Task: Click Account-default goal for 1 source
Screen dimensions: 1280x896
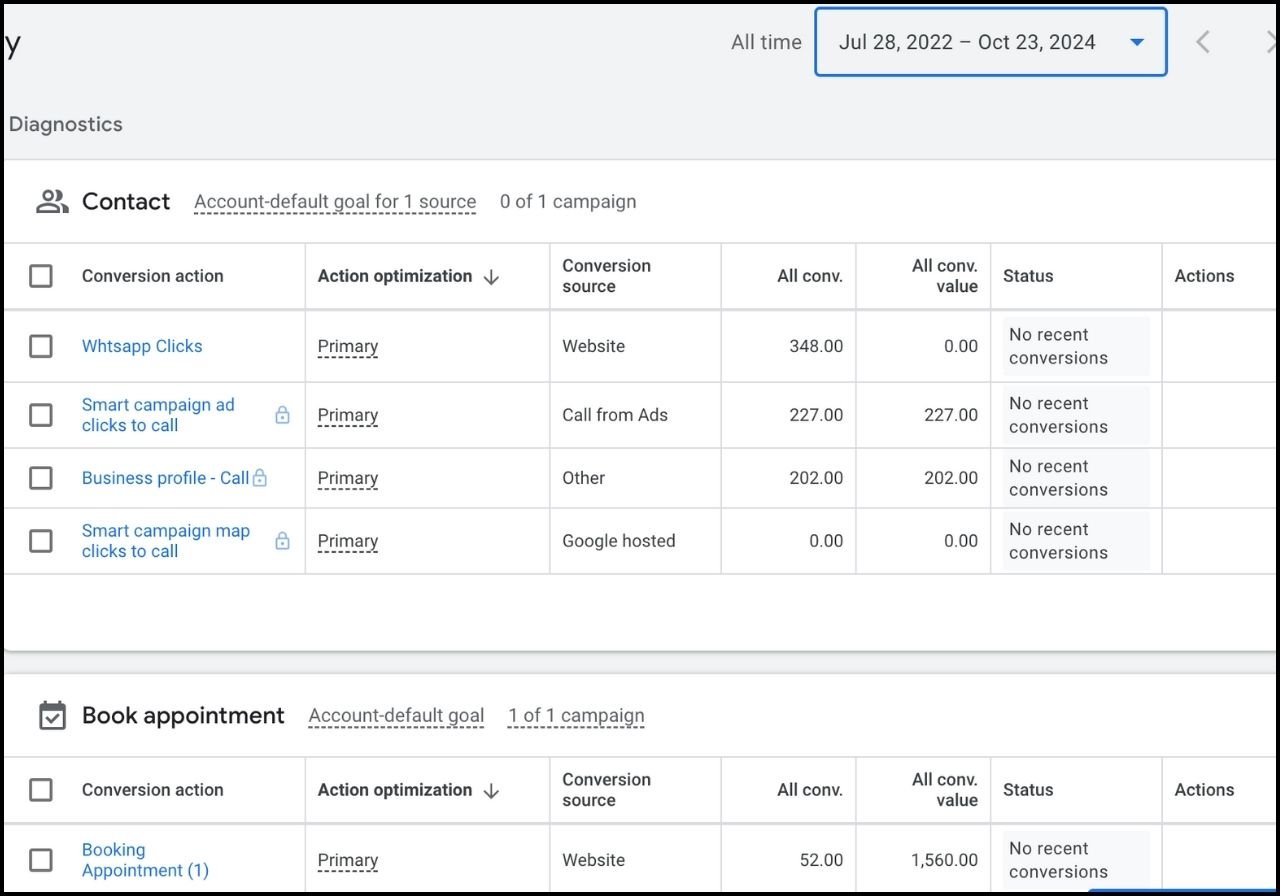Action: 335,201
